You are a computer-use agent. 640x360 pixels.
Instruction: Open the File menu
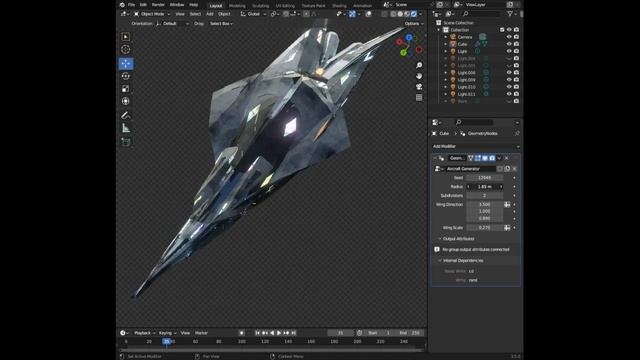pos(131,5)
